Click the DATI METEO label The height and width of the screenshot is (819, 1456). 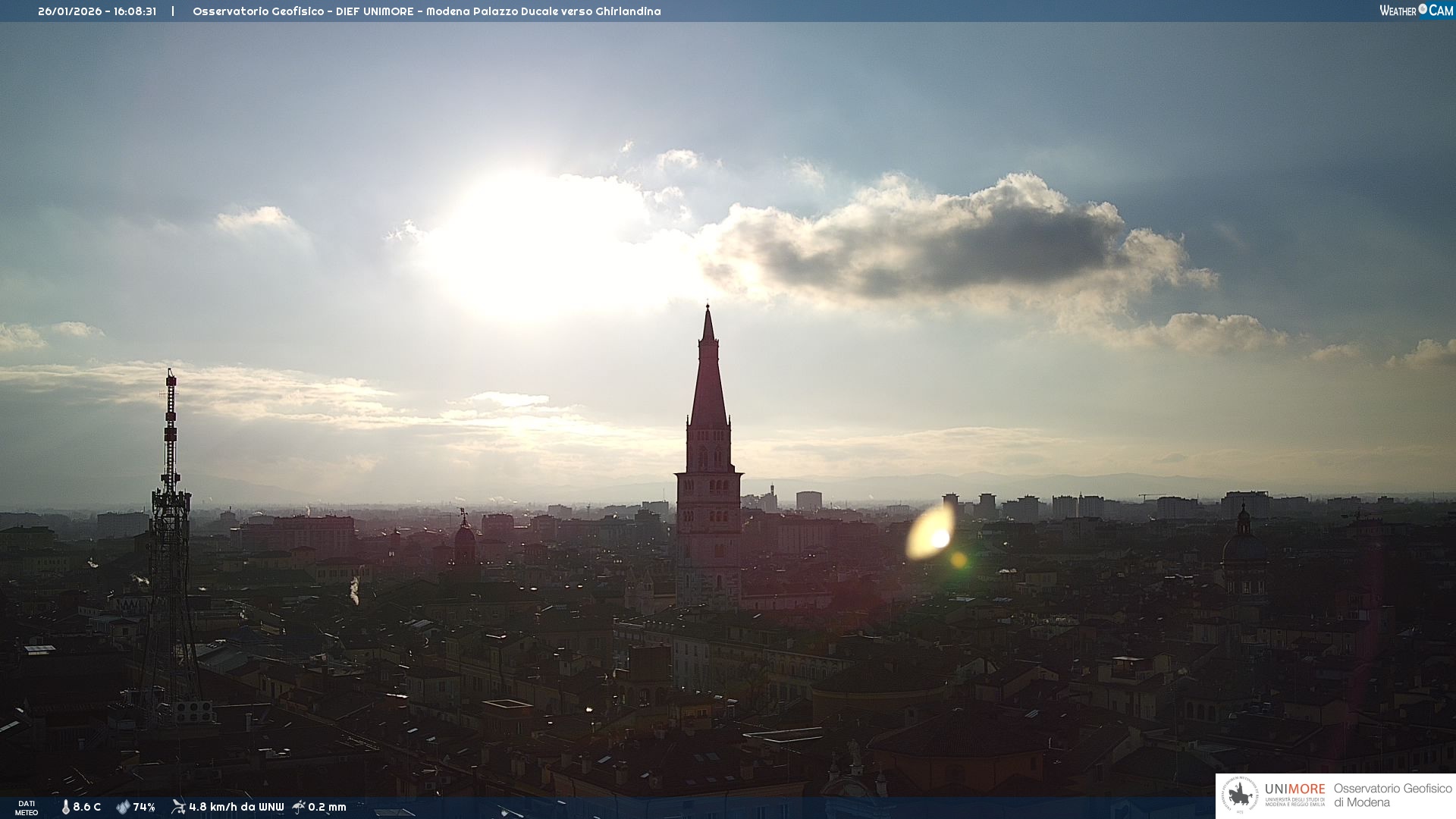27,808
